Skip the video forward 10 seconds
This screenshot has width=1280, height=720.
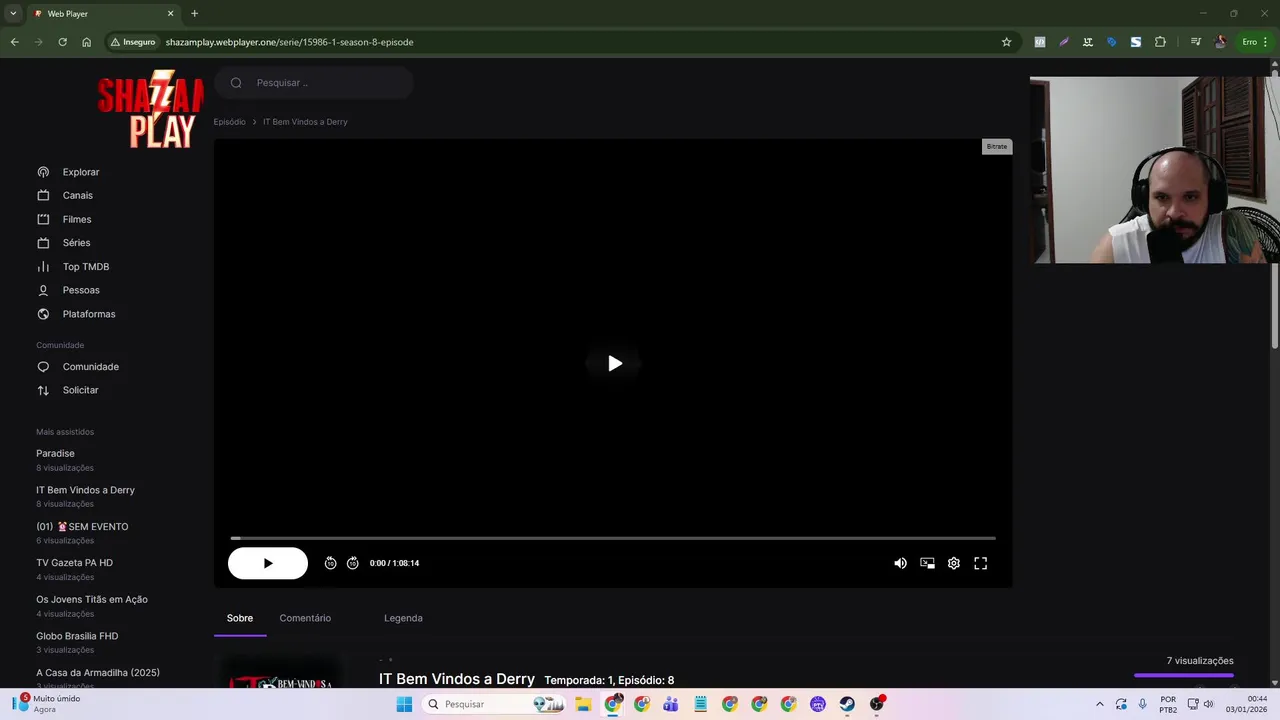[x=352, y=563]
